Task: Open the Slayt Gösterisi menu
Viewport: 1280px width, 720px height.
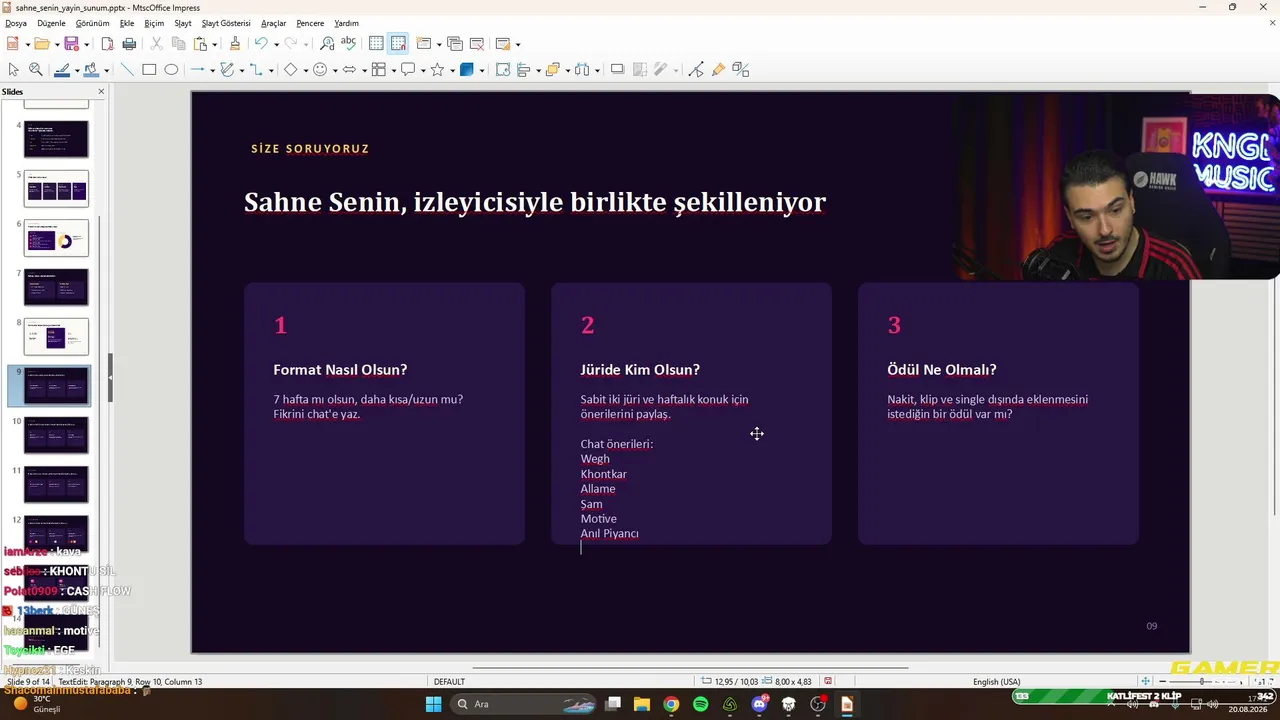Action: click(226, 23)
